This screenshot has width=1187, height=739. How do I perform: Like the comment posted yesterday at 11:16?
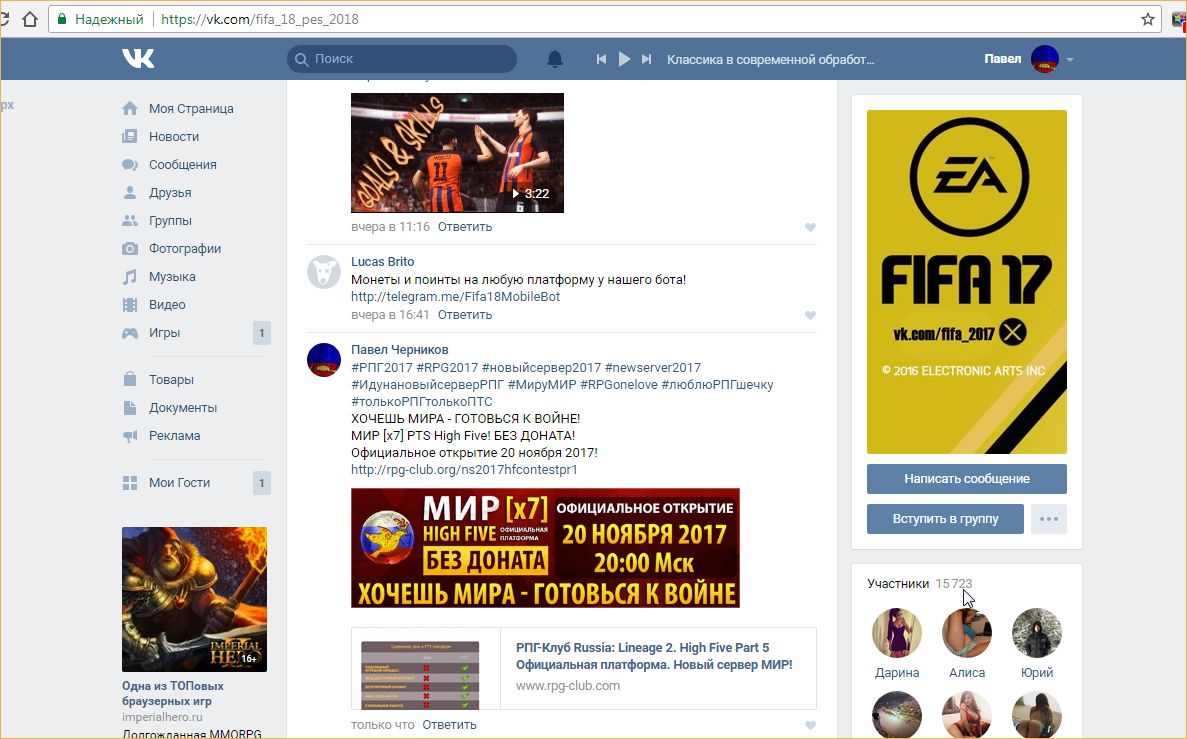810,227
